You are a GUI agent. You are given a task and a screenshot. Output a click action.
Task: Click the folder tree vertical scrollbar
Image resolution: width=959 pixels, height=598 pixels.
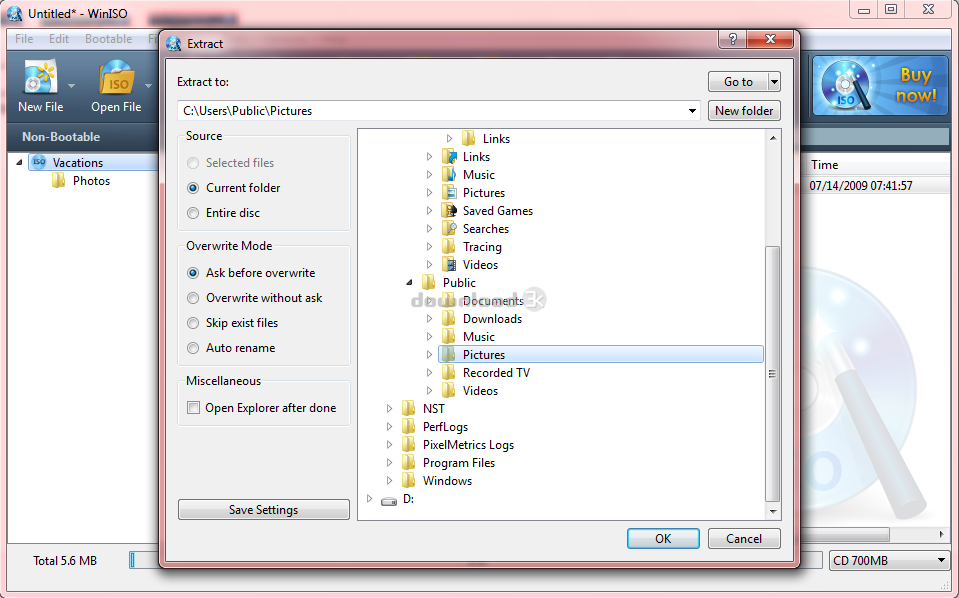pos(772,372)
